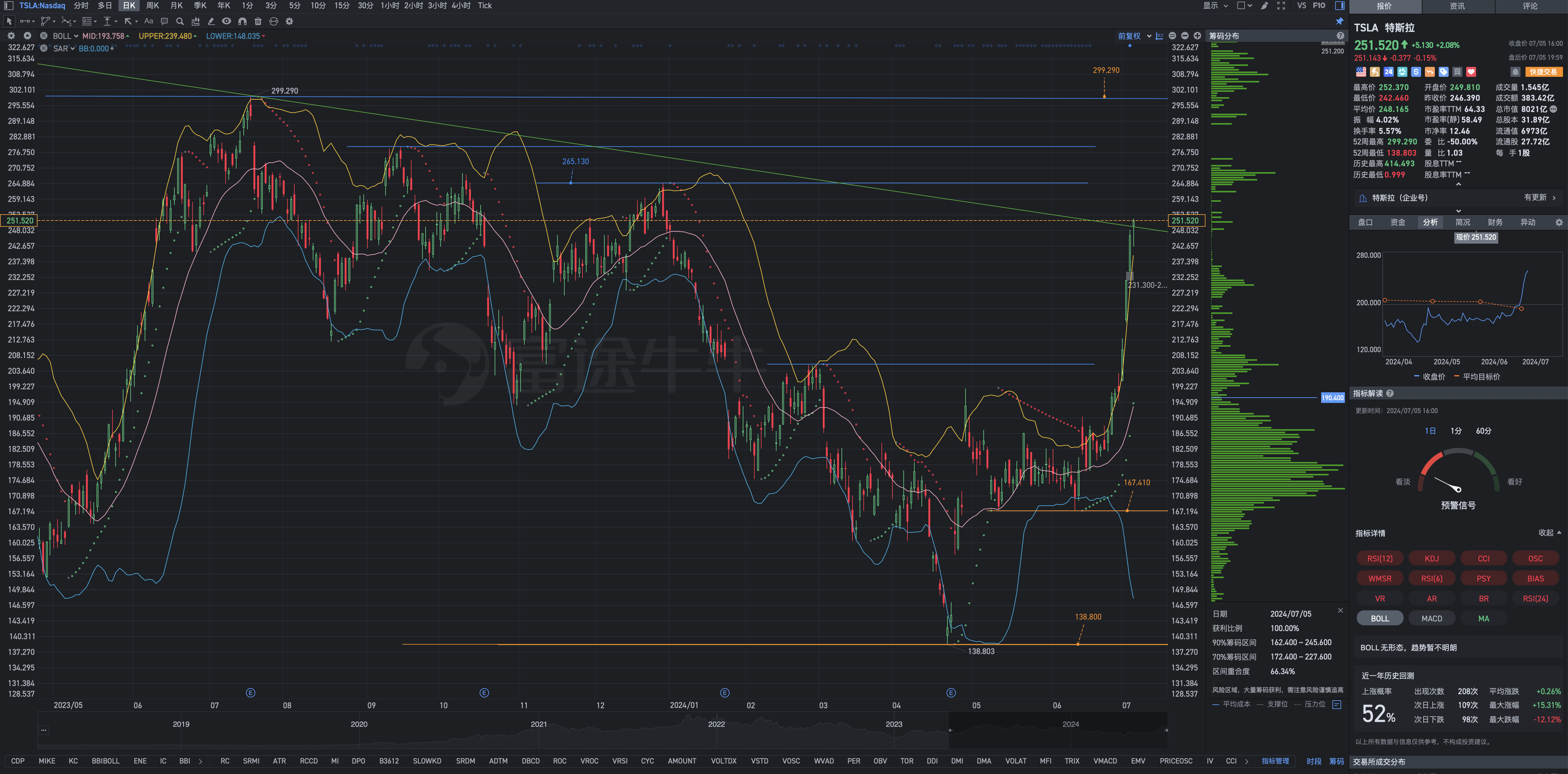Click the red heart favorite icon
Image resolution: width=1568 pixels, height=774 pixels.
click(1471, 72)
